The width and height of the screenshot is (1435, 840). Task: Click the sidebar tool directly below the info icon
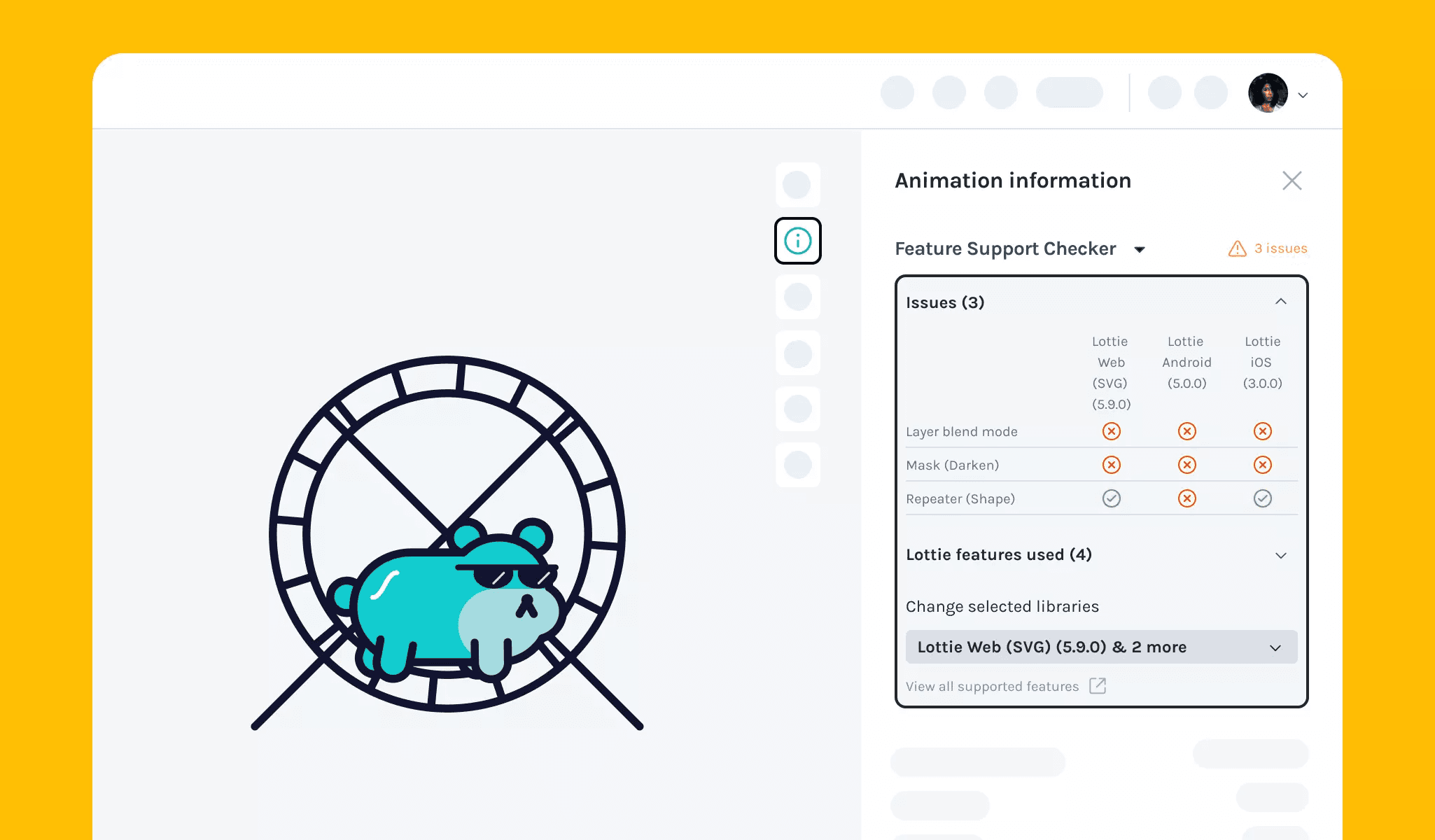pos(797,297)
